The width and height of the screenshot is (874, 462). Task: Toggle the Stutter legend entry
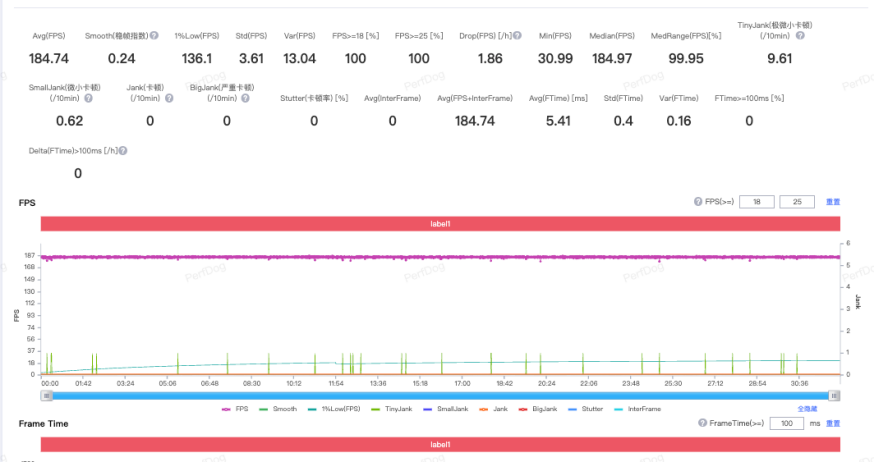point(585,409)
